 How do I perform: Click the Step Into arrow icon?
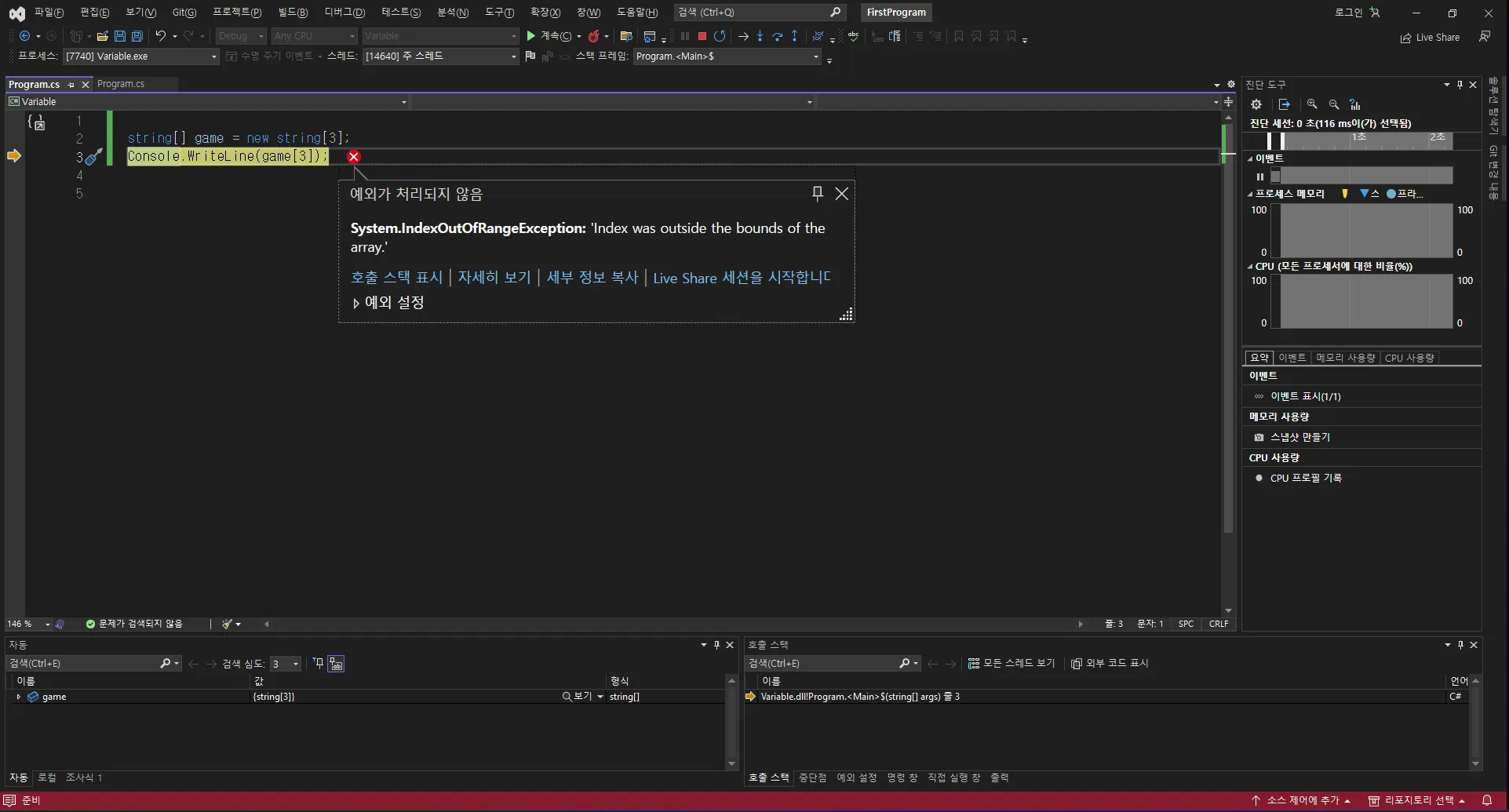pos(760,36)
